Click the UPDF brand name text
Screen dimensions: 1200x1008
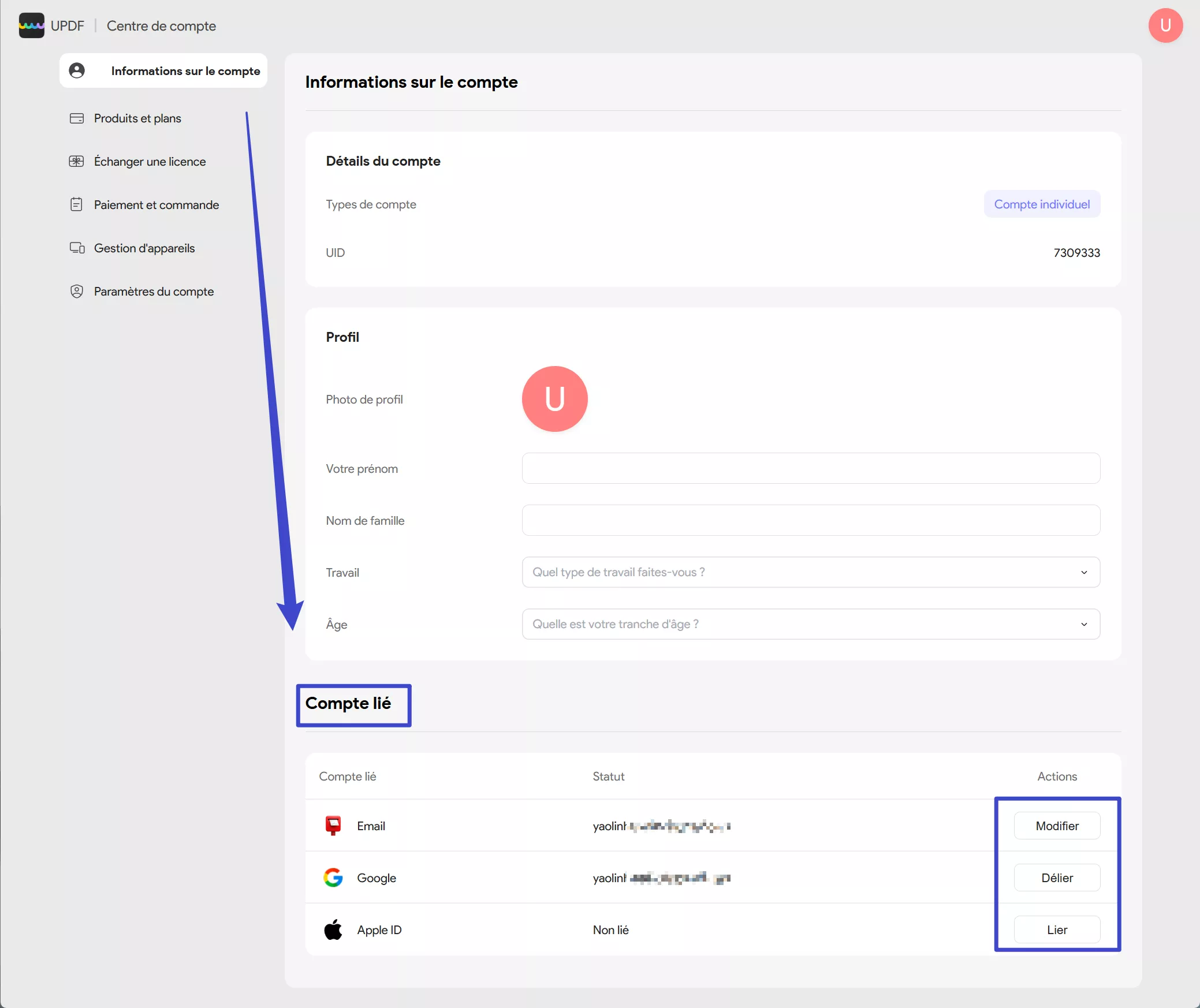coord(68,26)
